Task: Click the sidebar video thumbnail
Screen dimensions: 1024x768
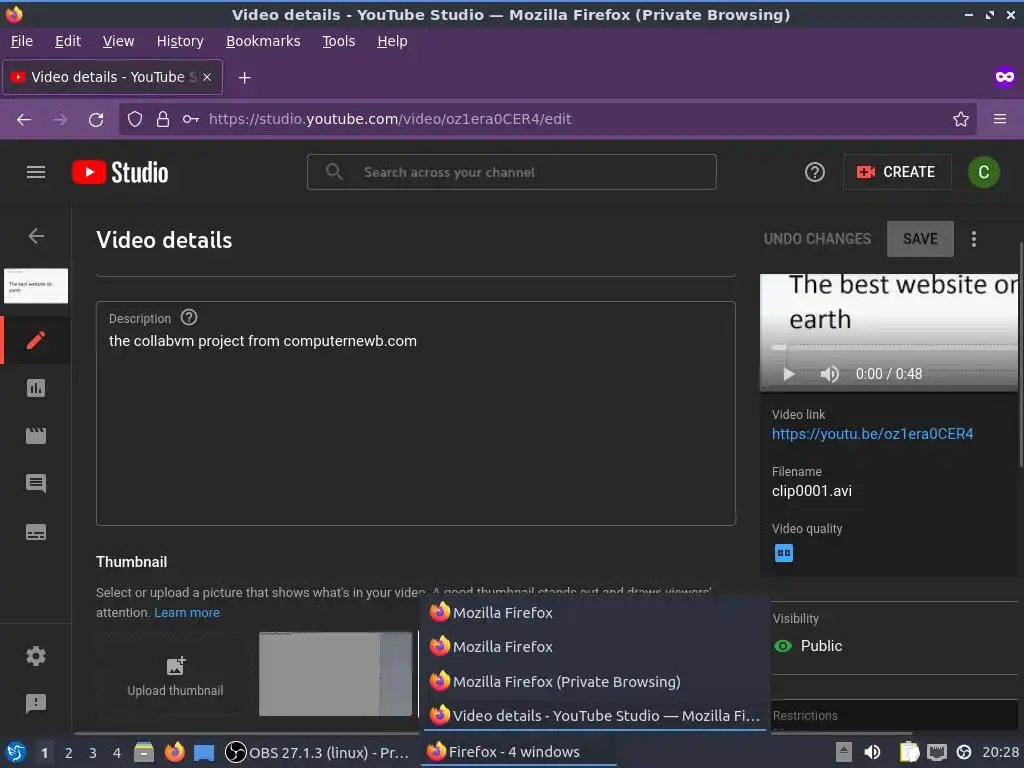Action: 36,286
